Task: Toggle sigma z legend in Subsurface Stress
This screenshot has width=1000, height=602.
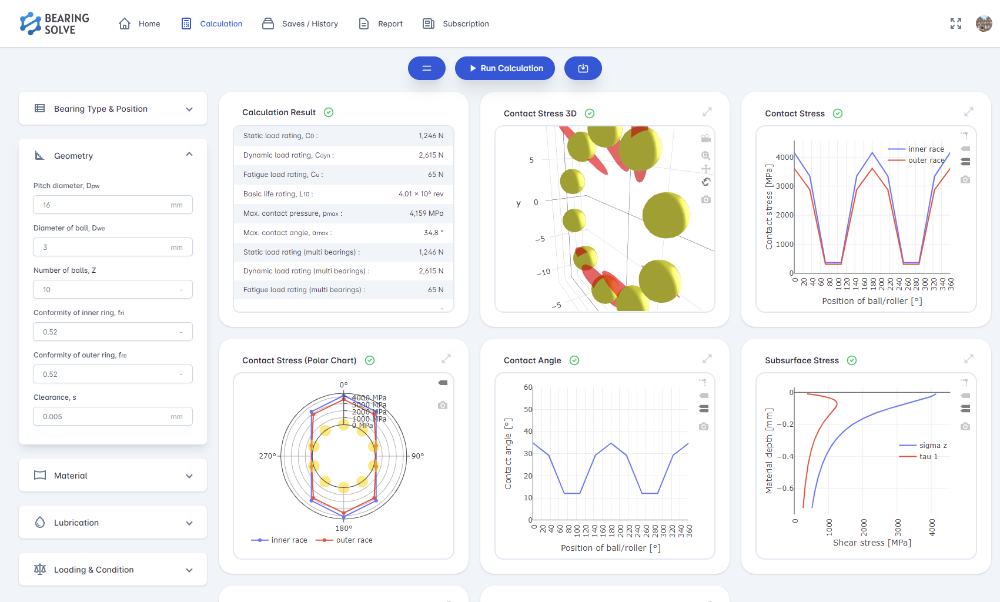Action: coord(923,445)
